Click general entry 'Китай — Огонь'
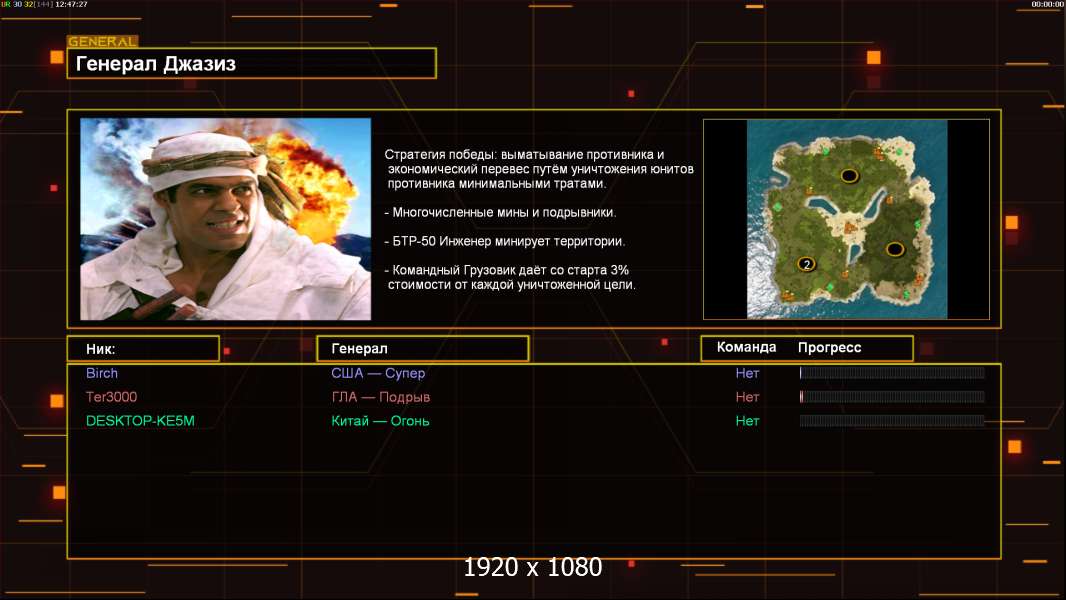Image resolution: width=1066 pixels, height=600 pixels. click(x=380, y=421)
